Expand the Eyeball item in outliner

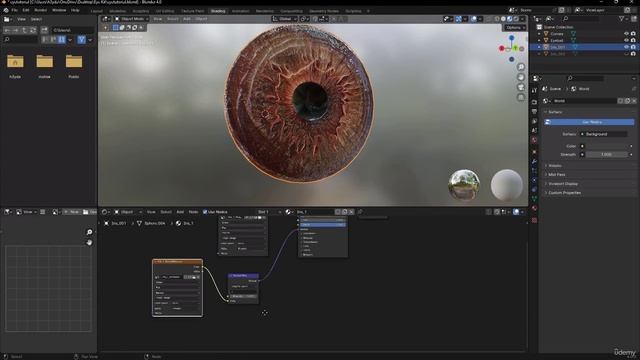[x=539, y=40]
